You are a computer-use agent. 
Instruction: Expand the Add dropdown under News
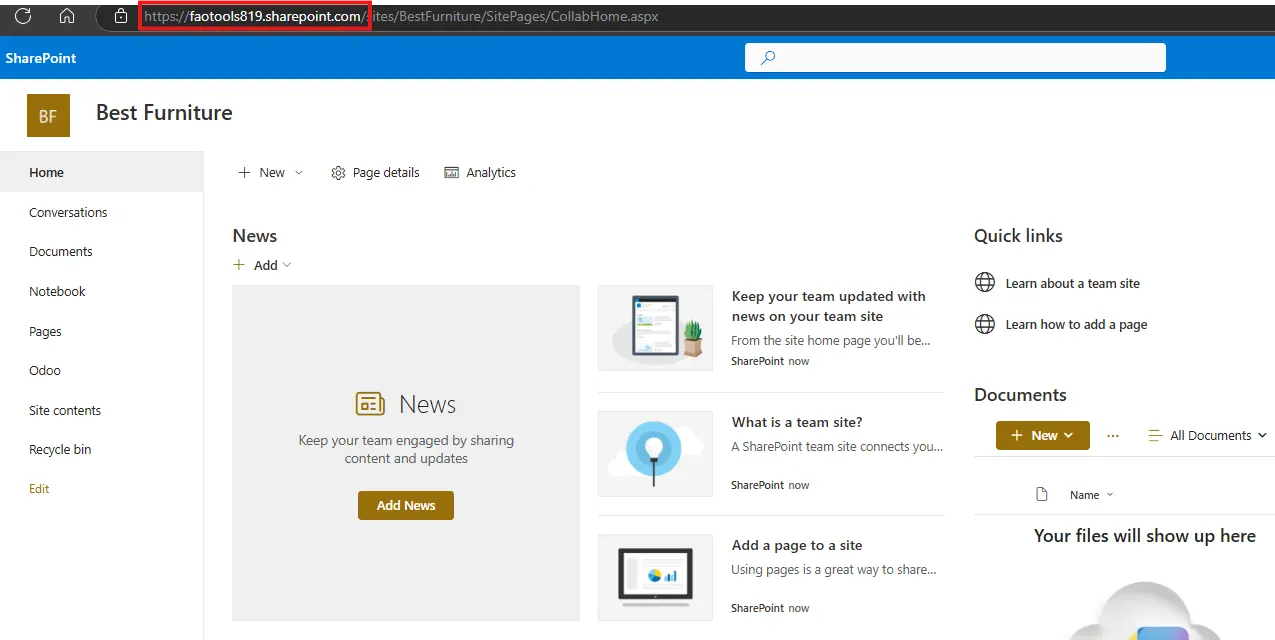tap(287, 265)
